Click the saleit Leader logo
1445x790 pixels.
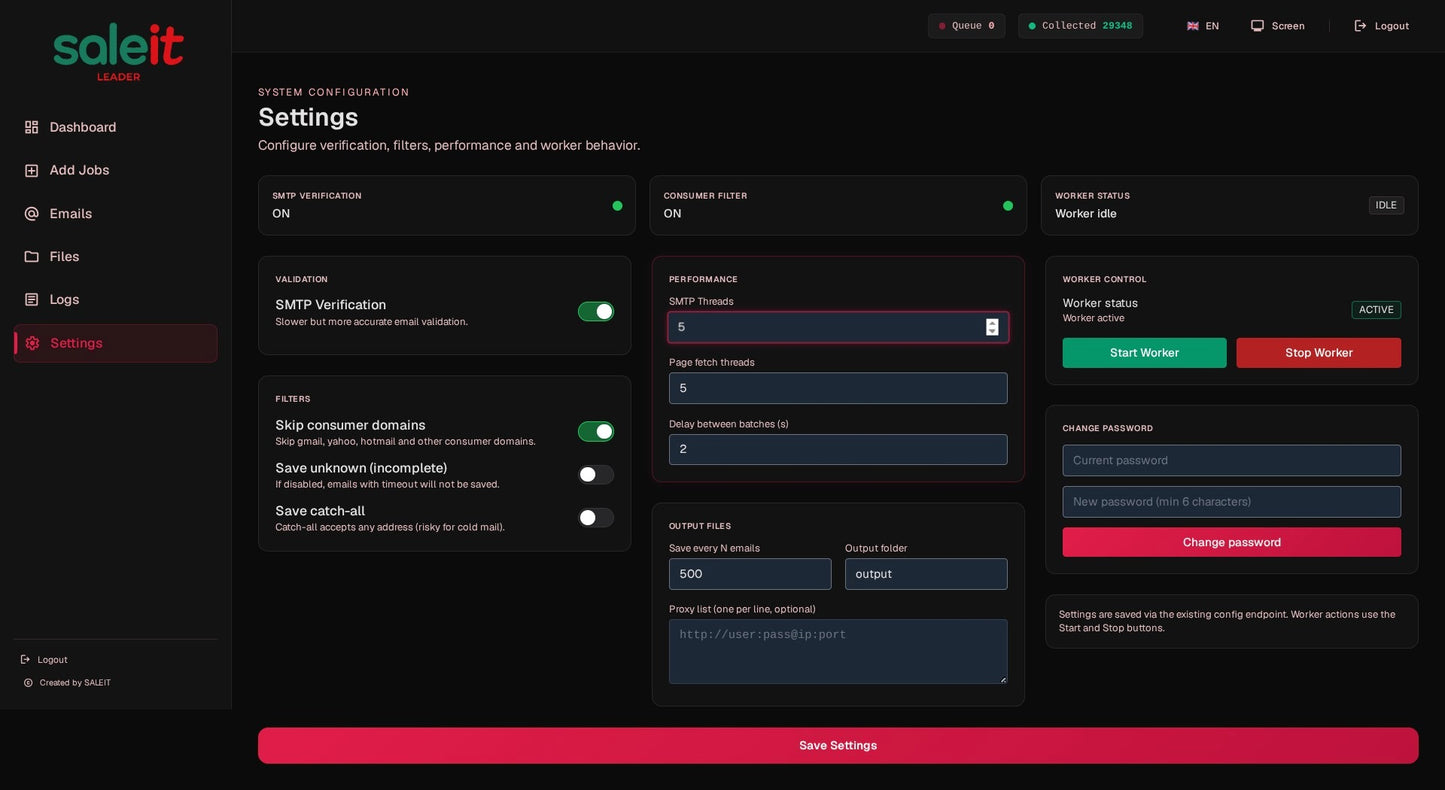[118, 52]
